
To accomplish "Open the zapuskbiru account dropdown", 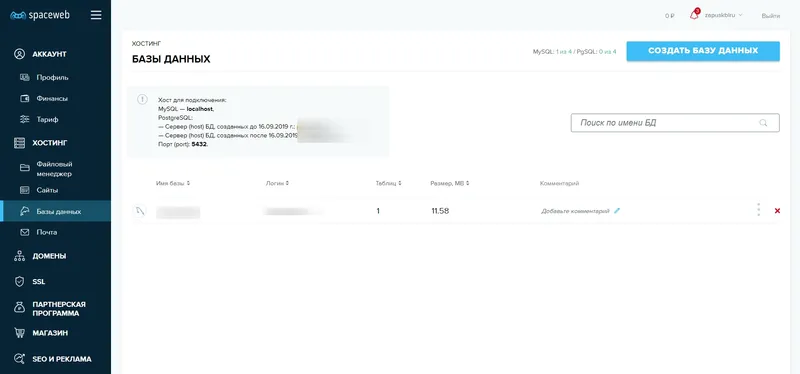I will [x=723, y=15].
